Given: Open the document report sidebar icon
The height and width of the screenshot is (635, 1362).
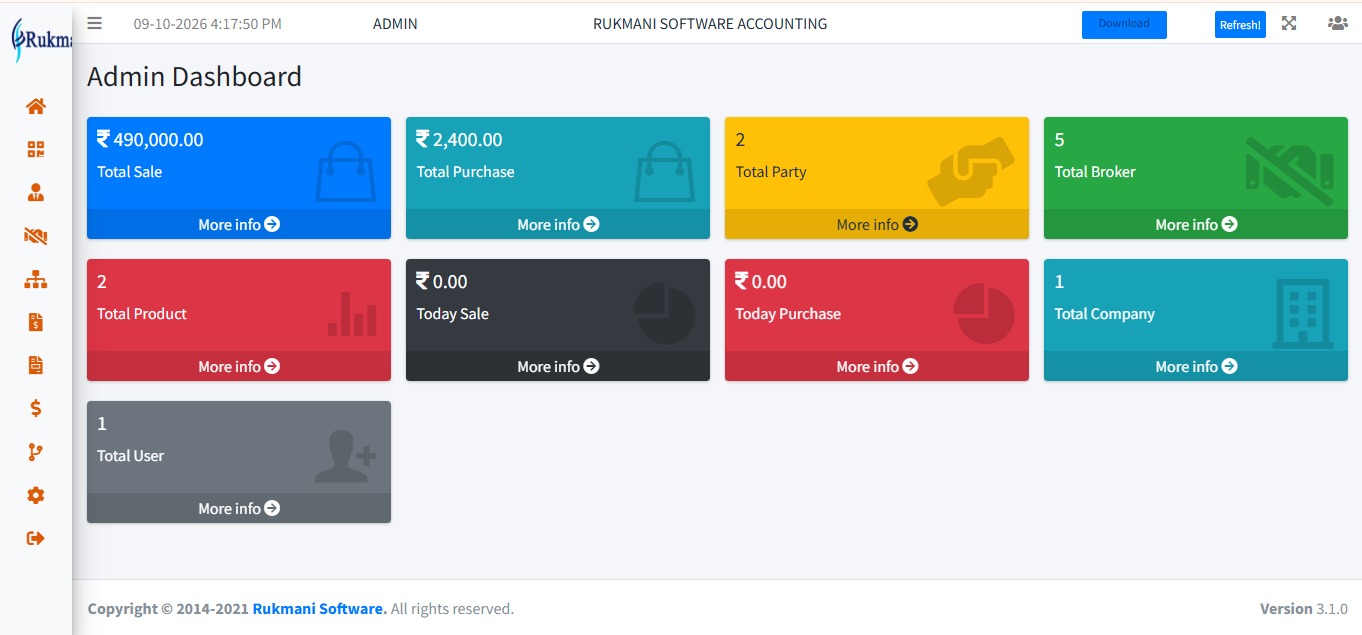Looking at the screenshot, I should 36,365.
